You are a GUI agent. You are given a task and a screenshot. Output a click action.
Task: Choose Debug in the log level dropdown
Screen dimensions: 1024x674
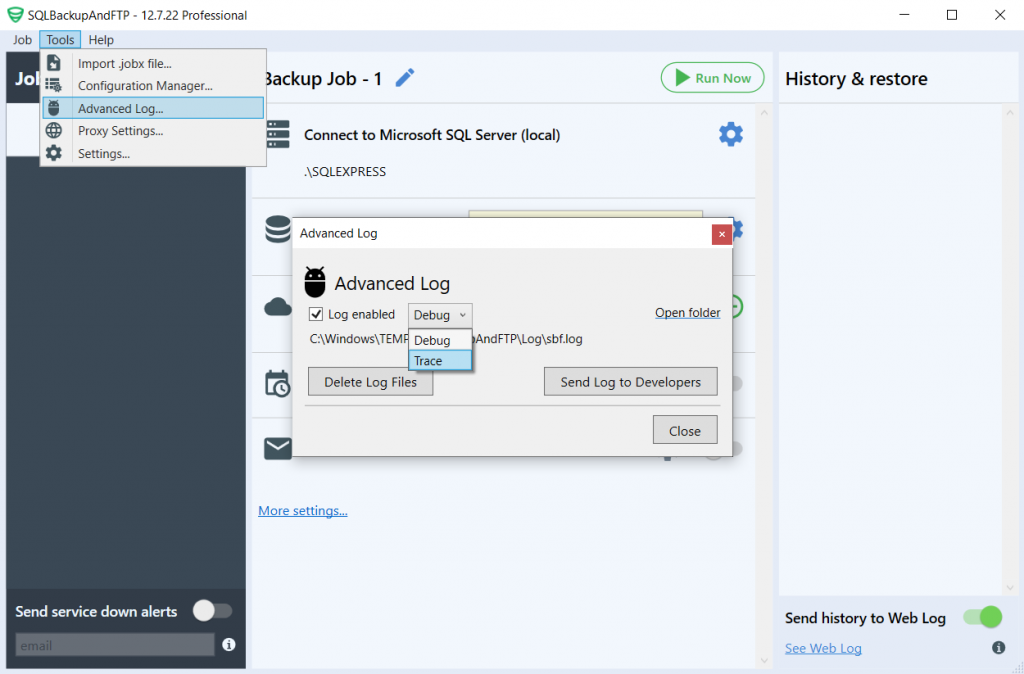431,340
